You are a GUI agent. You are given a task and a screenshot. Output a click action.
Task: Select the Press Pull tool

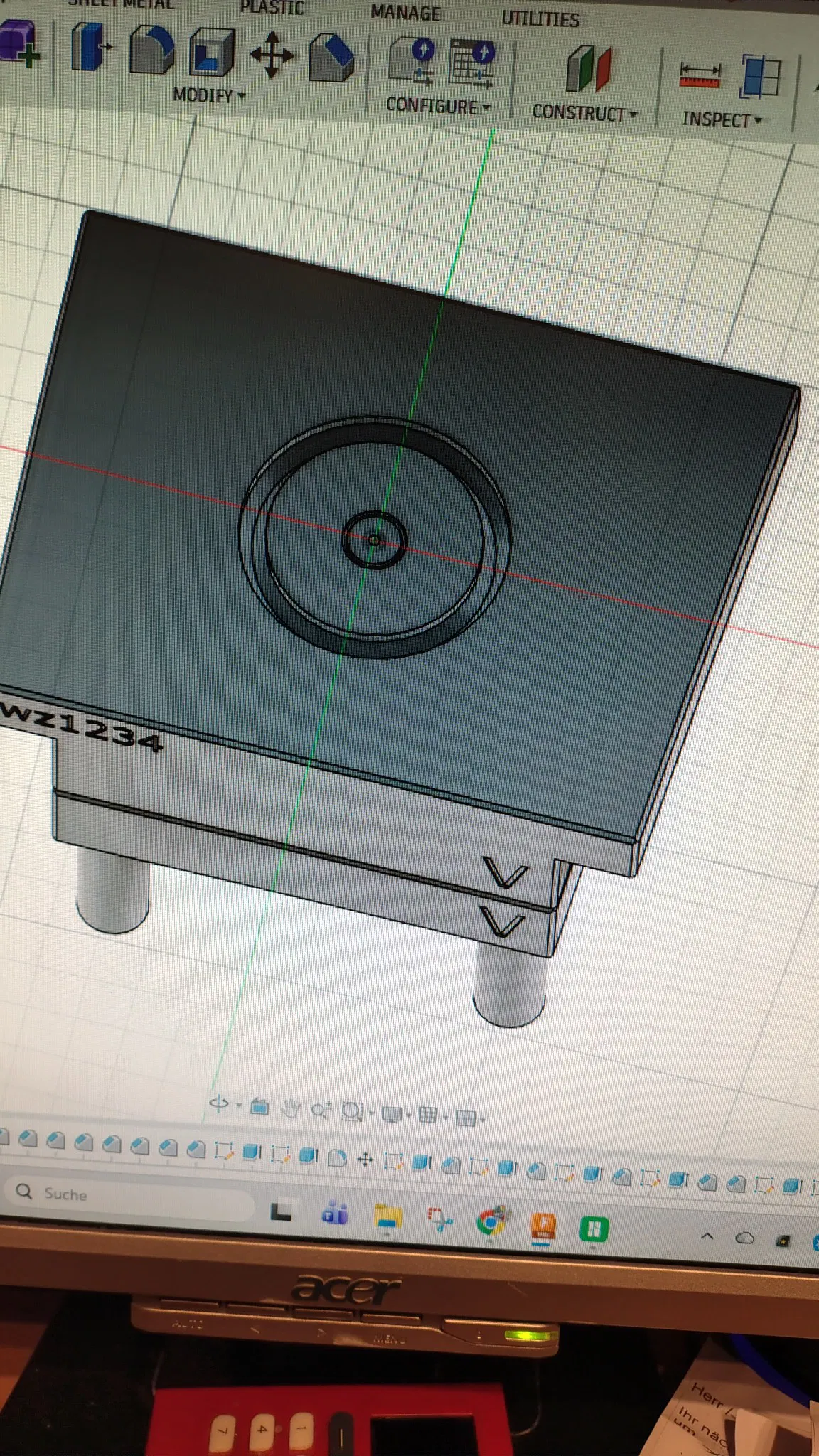[91, 47]
